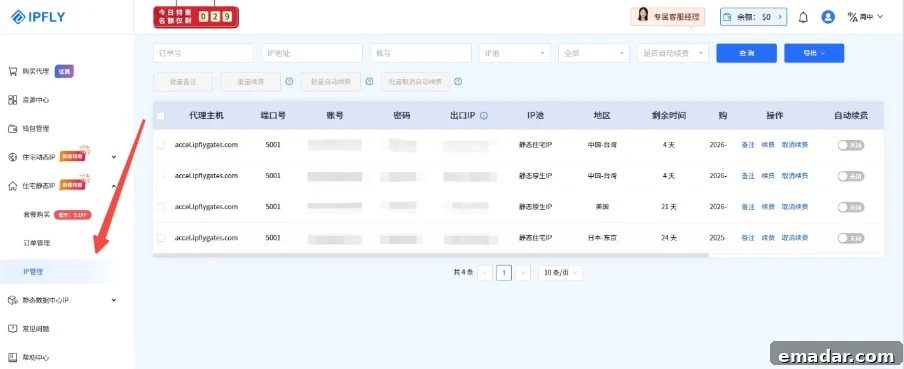Screen dimensions: 904x369
Task: Click 备注 in the 美国 row
Action: pos(748,207)
